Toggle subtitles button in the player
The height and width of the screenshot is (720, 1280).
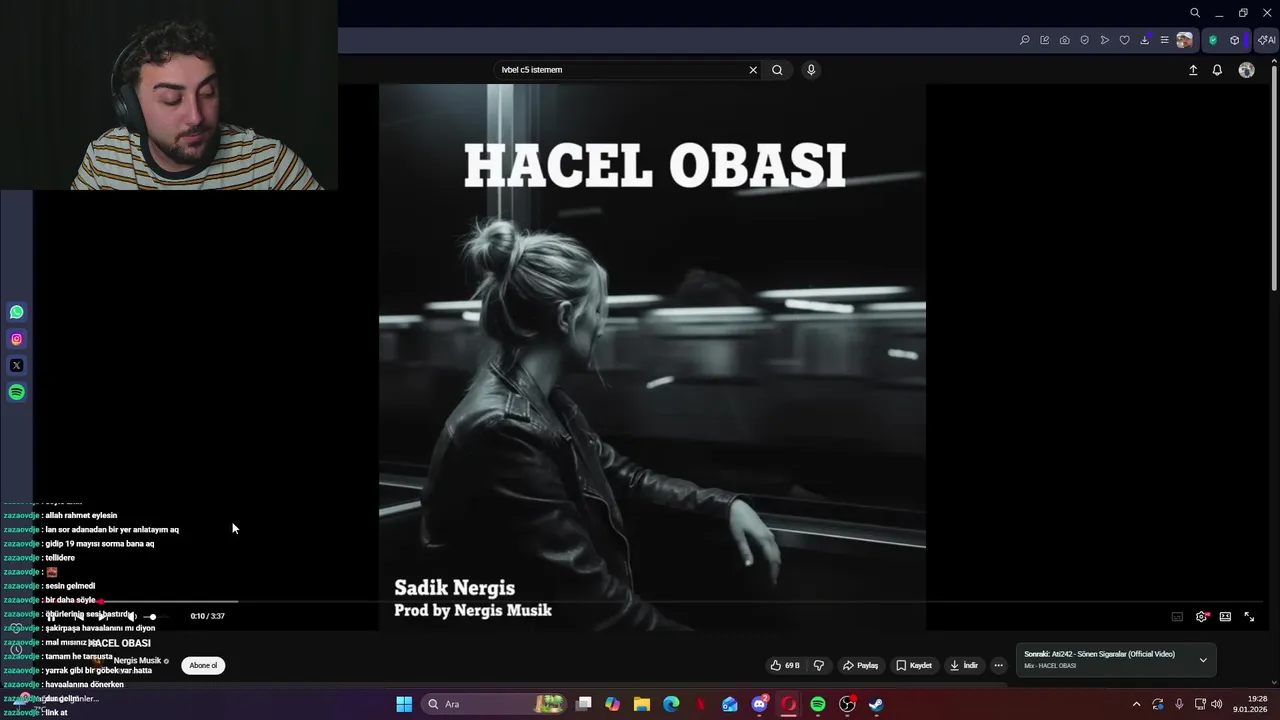pos(1177,617)
